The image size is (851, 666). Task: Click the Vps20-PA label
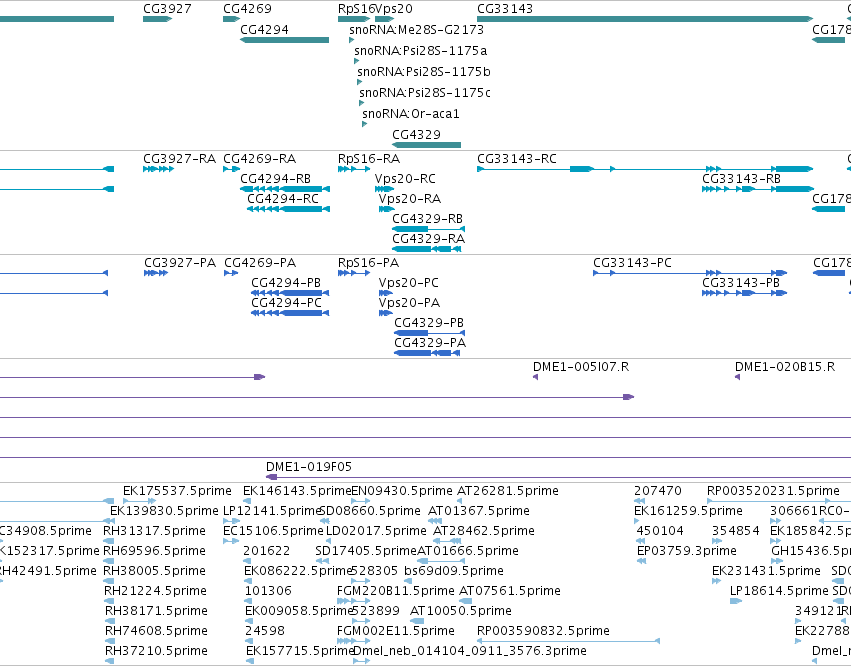[409, 303]
